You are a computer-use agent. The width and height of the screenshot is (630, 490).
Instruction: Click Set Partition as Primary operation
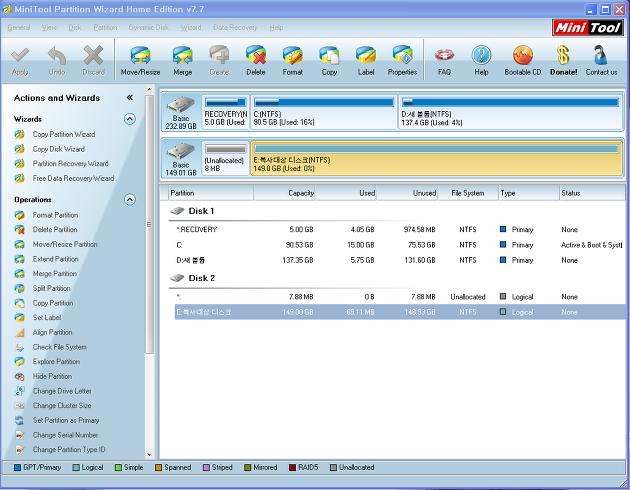coord(66,420)
